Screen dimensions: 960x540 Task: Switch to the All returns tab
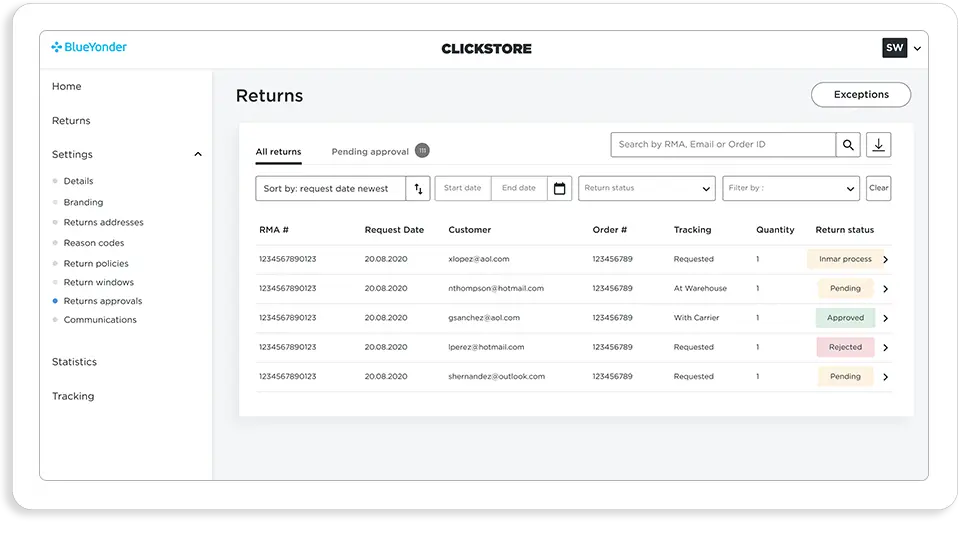pos(279,152)
